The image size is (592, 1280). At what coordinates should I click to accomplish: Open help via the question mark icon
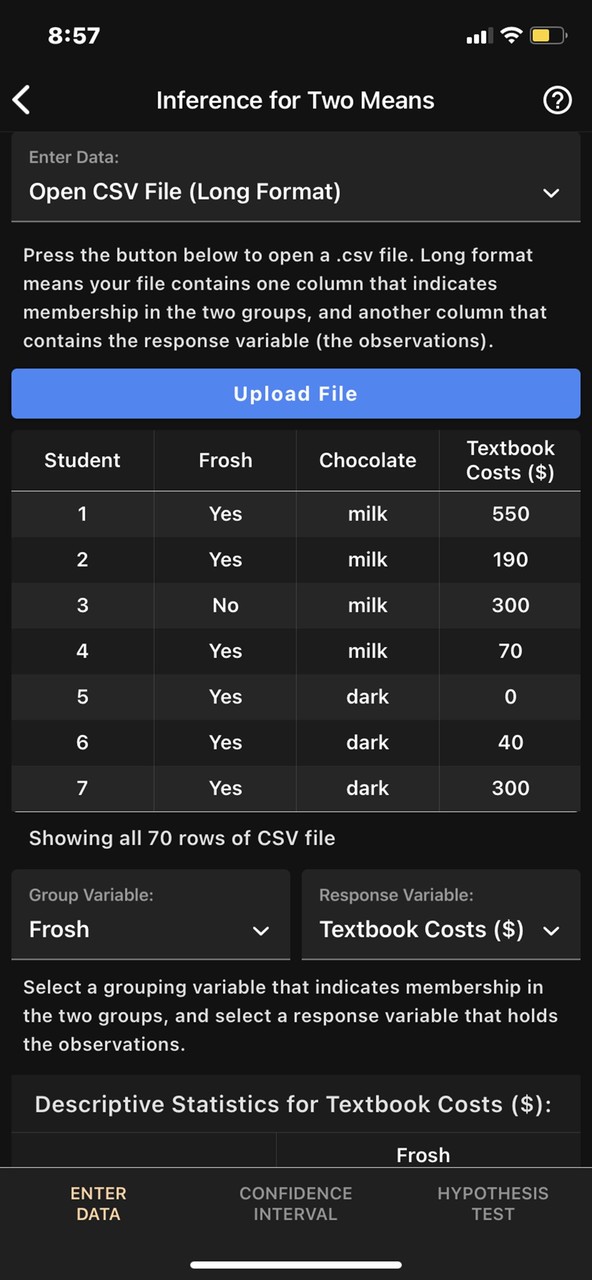click(x=557, y=100)
